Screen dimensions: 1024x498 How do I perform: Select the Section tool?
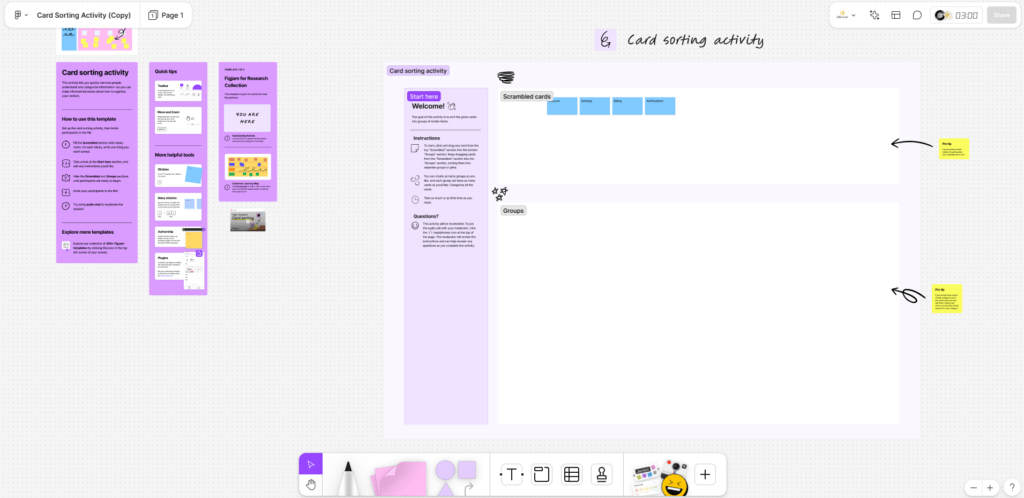pyautogui.click(x=541, y=475)
